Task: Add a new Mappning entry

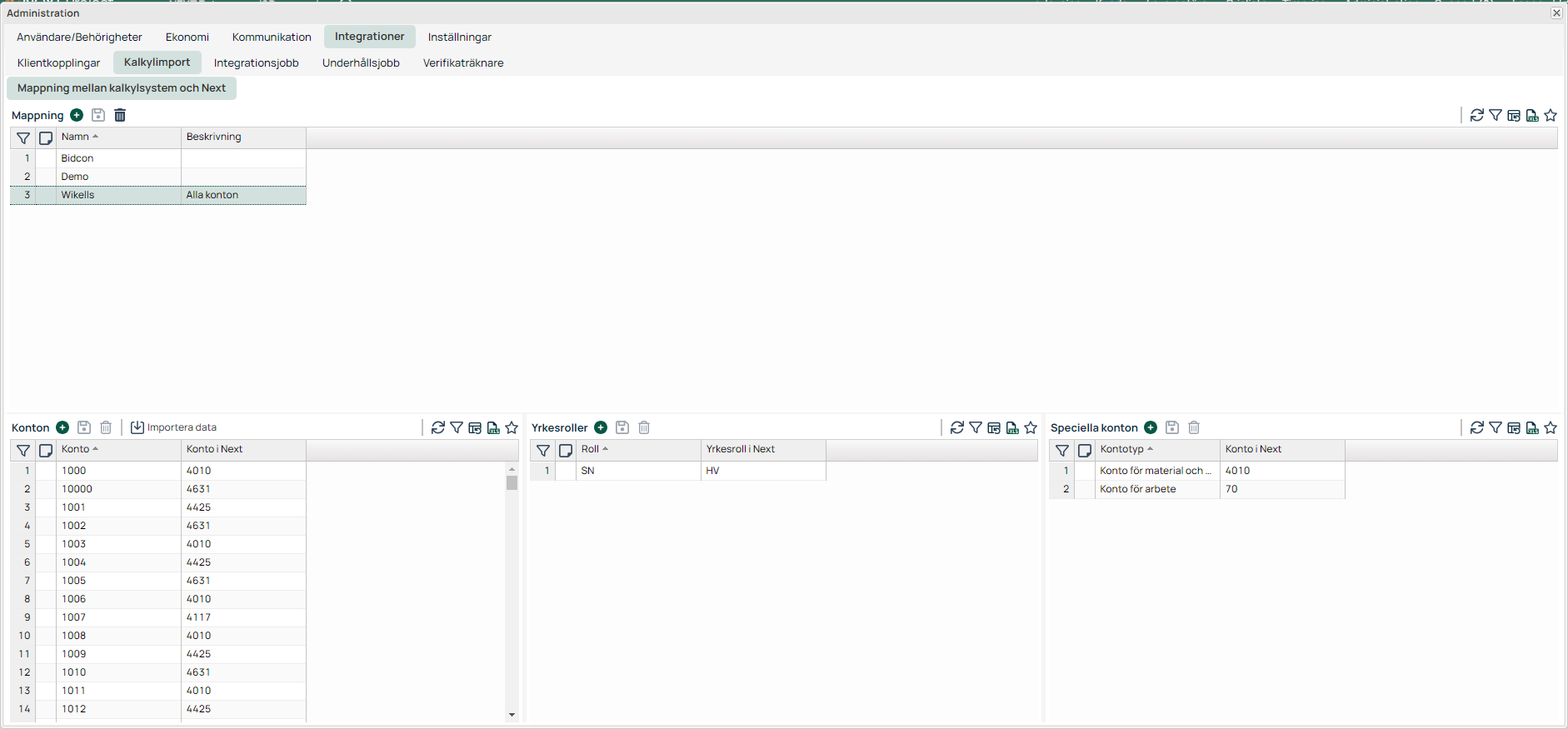Action: pos(77,115)
